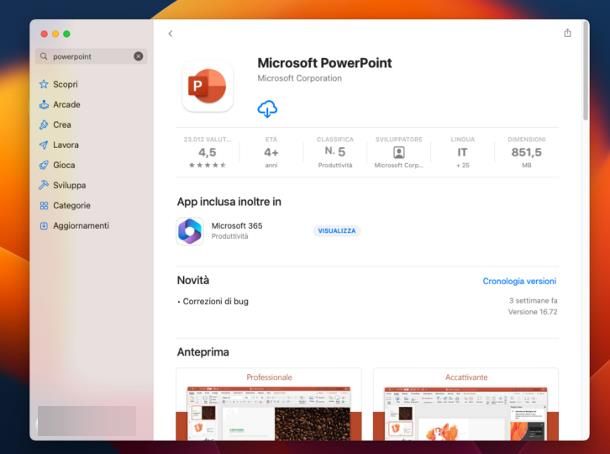This screenshot has height=454, width=610.
Task: Click the Gioca rocket icon
Action: [44, 165]
